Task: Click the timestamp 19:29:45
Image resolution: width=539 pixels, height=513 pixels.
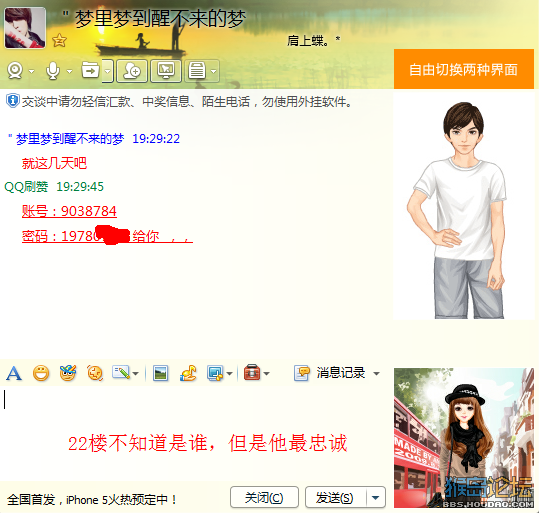Action: [x=80, y=187]
